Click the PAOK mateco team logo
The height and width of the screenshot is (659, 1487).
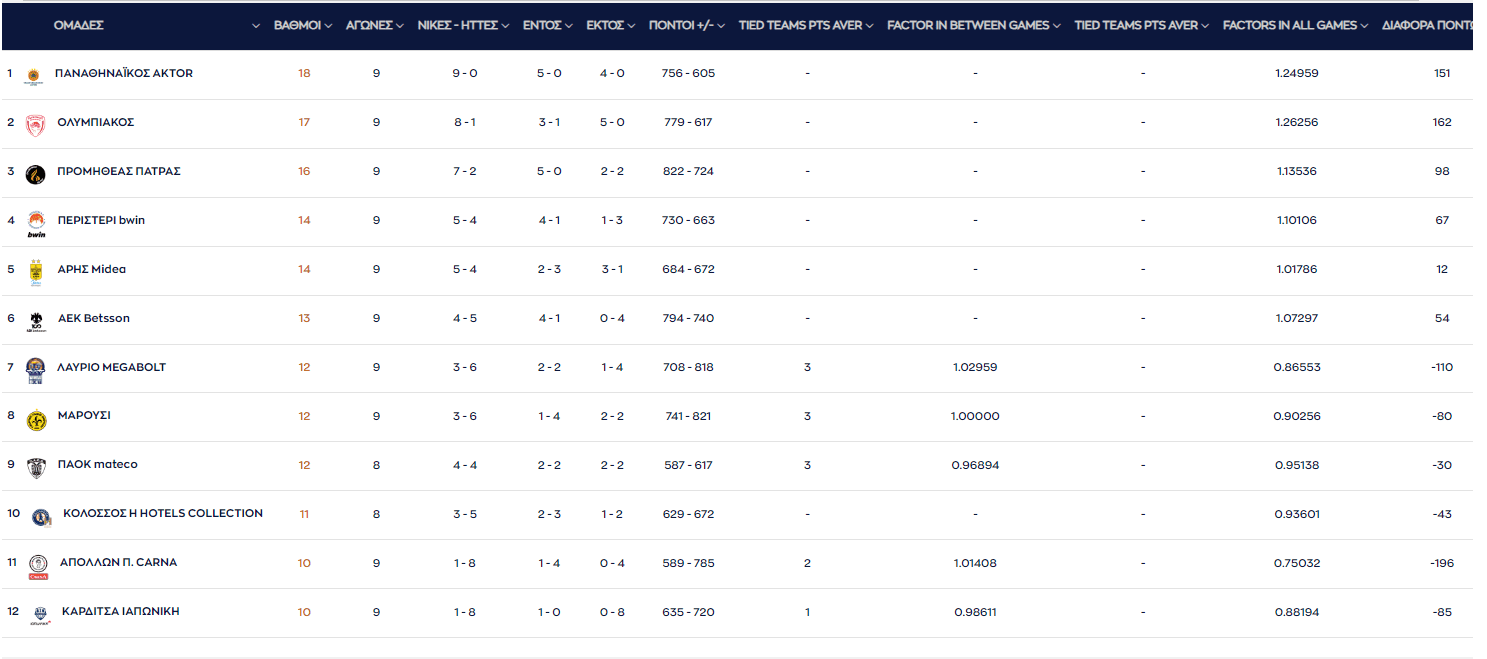pos(36,466)
